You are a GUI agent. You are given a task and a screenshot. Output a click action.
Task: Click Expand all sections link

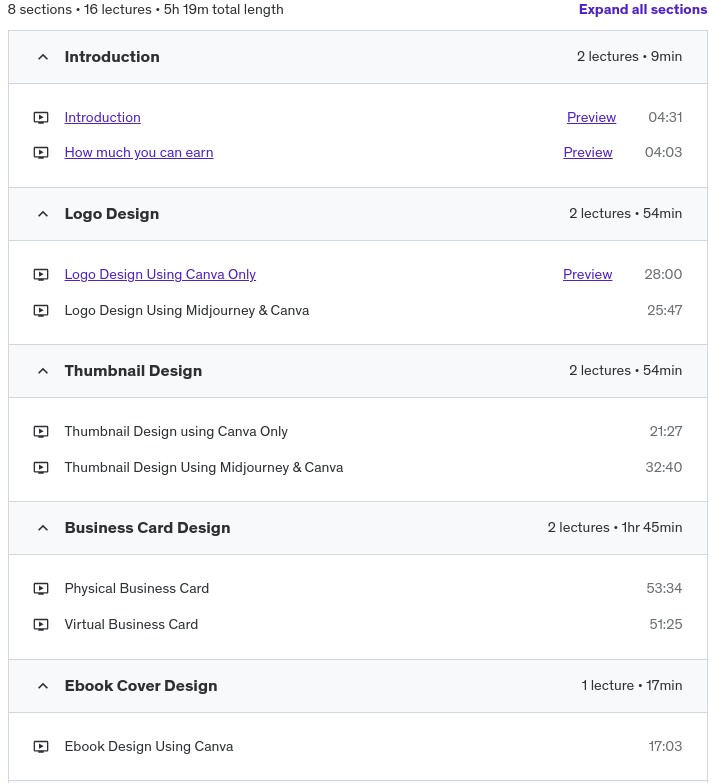point(642,10)
